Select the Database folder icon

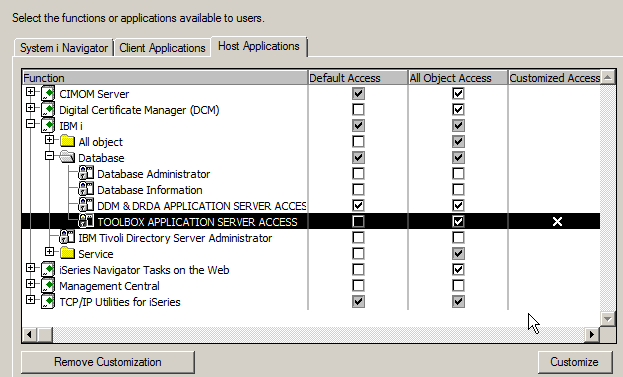pos(67,157)
